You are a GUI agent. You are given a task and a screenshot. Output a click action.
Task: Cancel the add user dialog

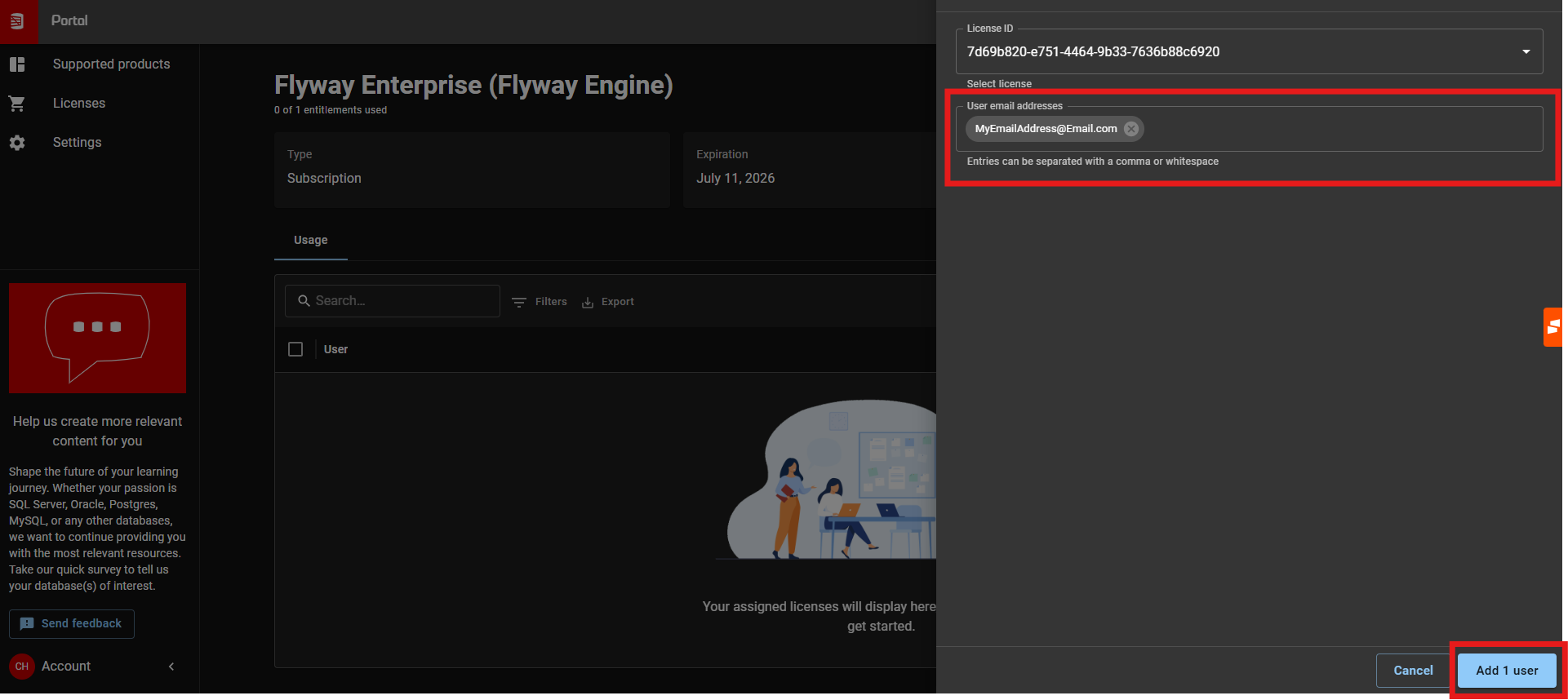click(x=1412, y=671)
